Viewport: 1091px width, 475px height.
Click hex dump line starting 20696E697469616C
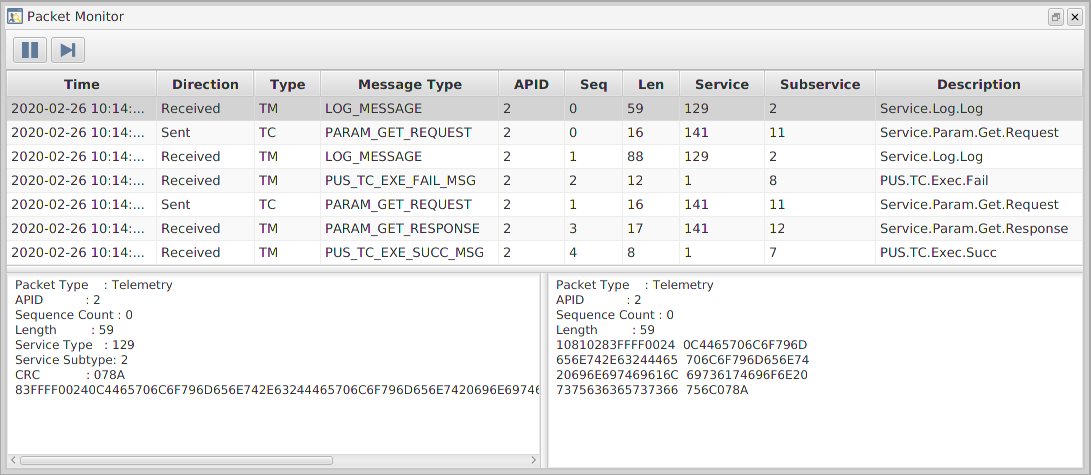(x=682, y=375)
